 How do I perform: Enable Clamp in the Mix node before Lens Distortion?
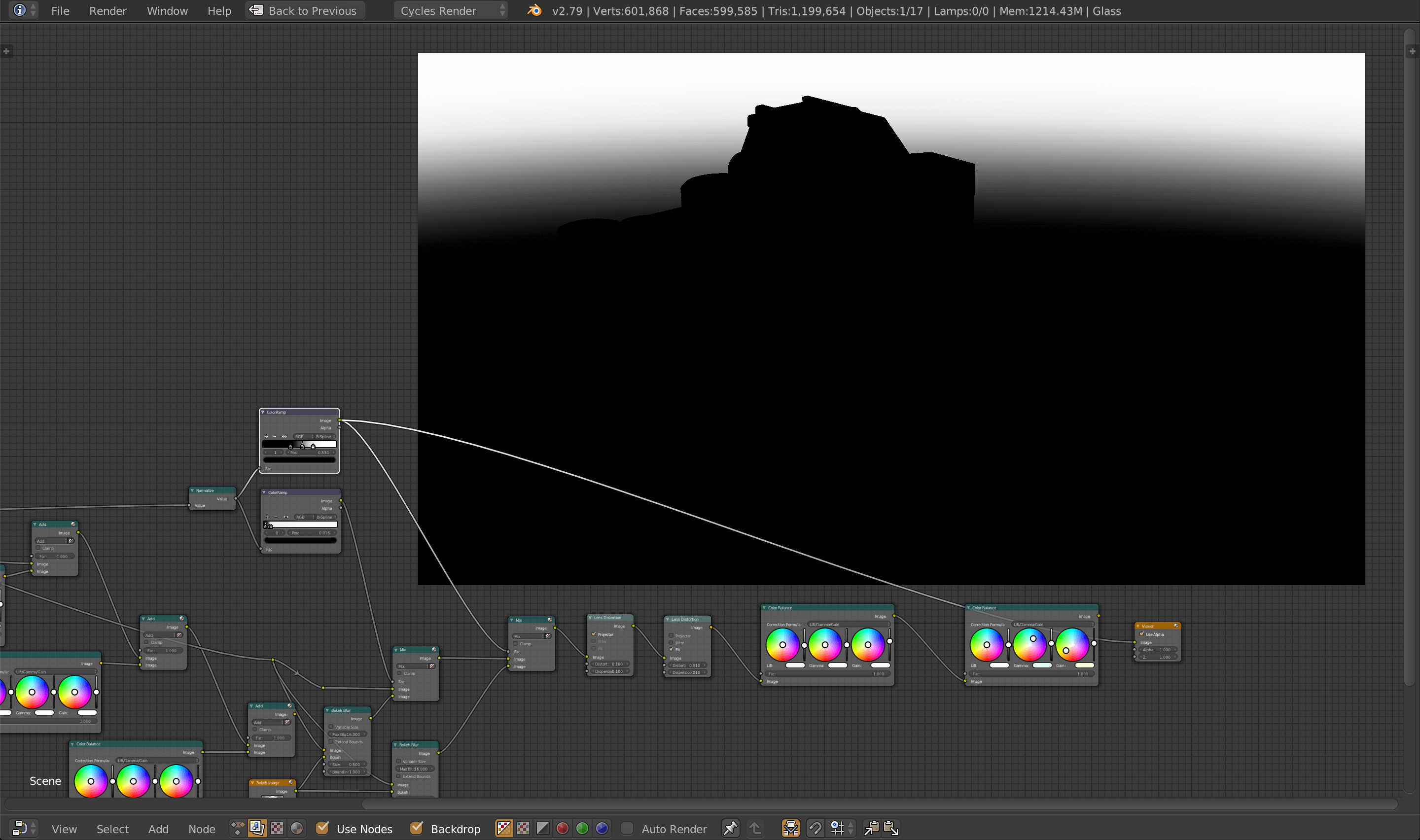(x=516, y=644)
